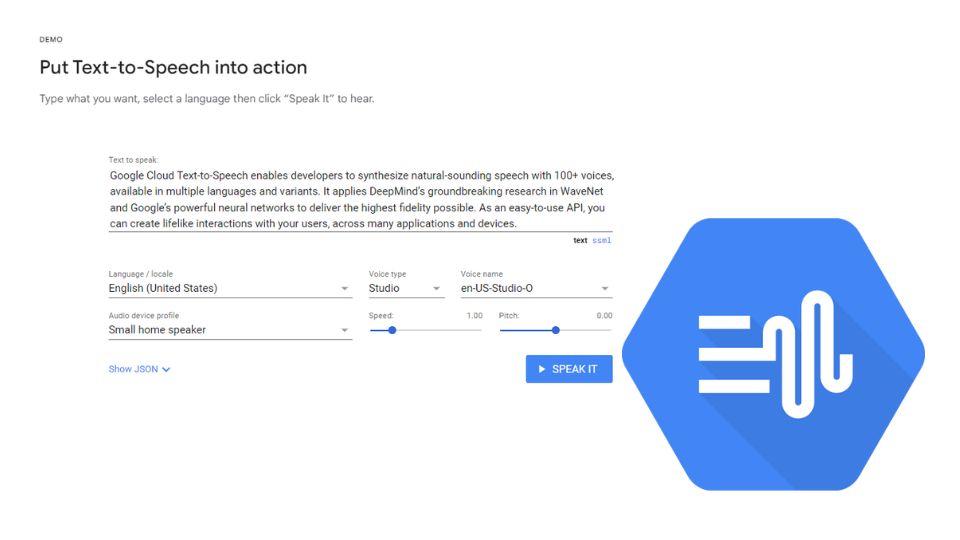This screenshot has width=960, height=540.
Task: Click the Speed slider handle
Action: (392, 330)
